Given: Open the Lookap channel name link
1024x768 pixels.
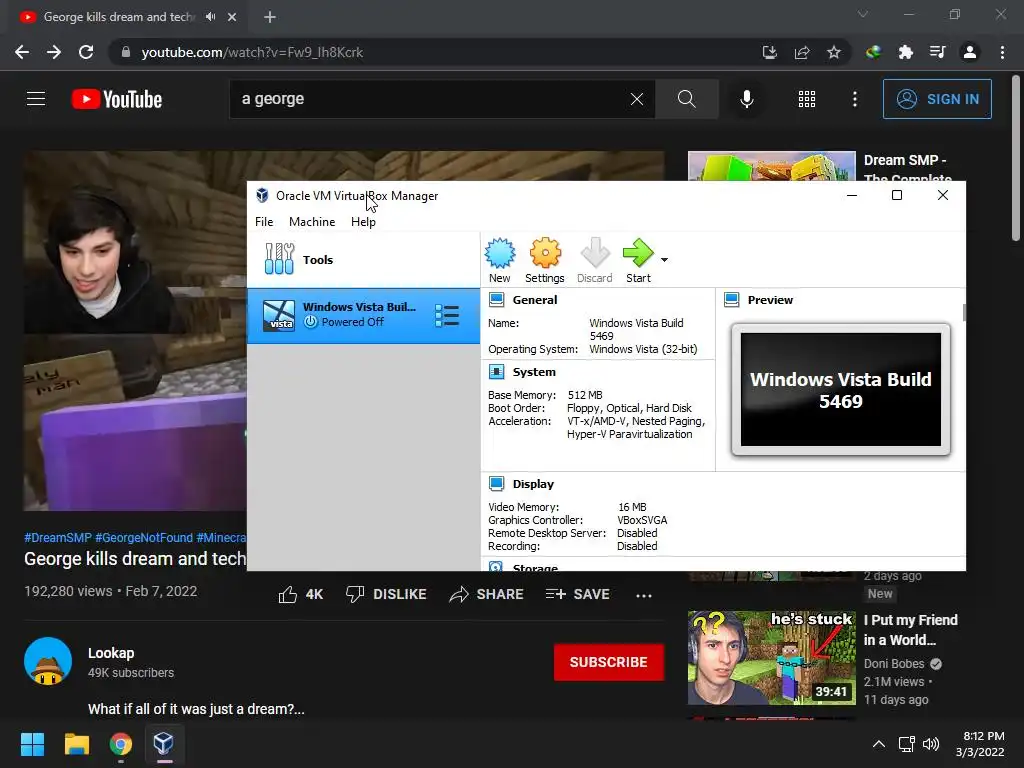Looking at the screenshot, I should (x=111, y=653).
